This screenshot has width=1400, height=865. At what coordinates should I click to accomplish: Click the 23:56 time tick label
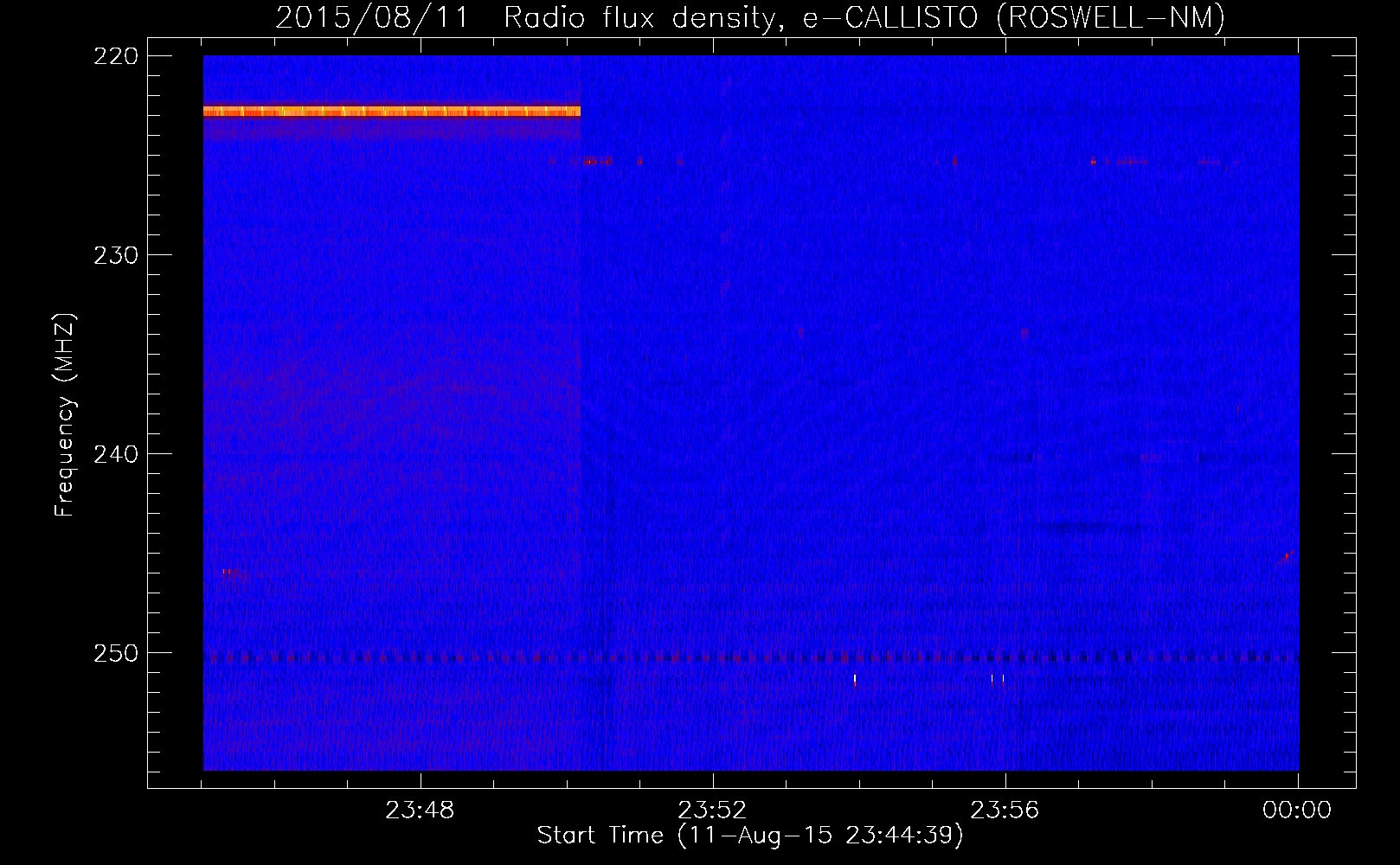pos(1005,811)
